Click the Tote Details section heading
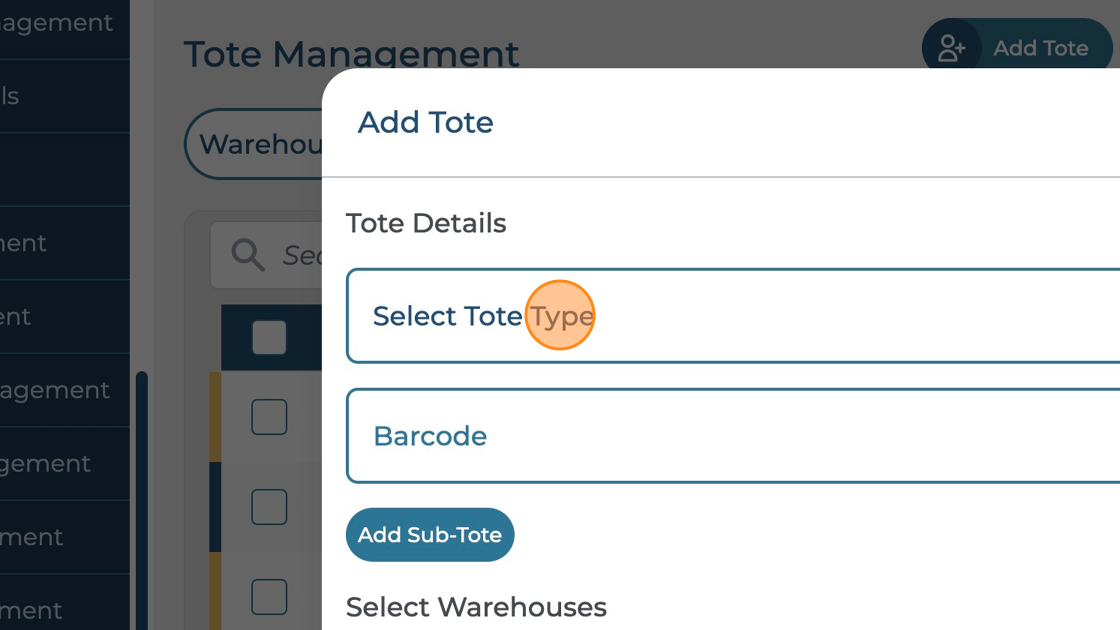The height and width of the screenshot is (630, 1120). tap(425, 223)
